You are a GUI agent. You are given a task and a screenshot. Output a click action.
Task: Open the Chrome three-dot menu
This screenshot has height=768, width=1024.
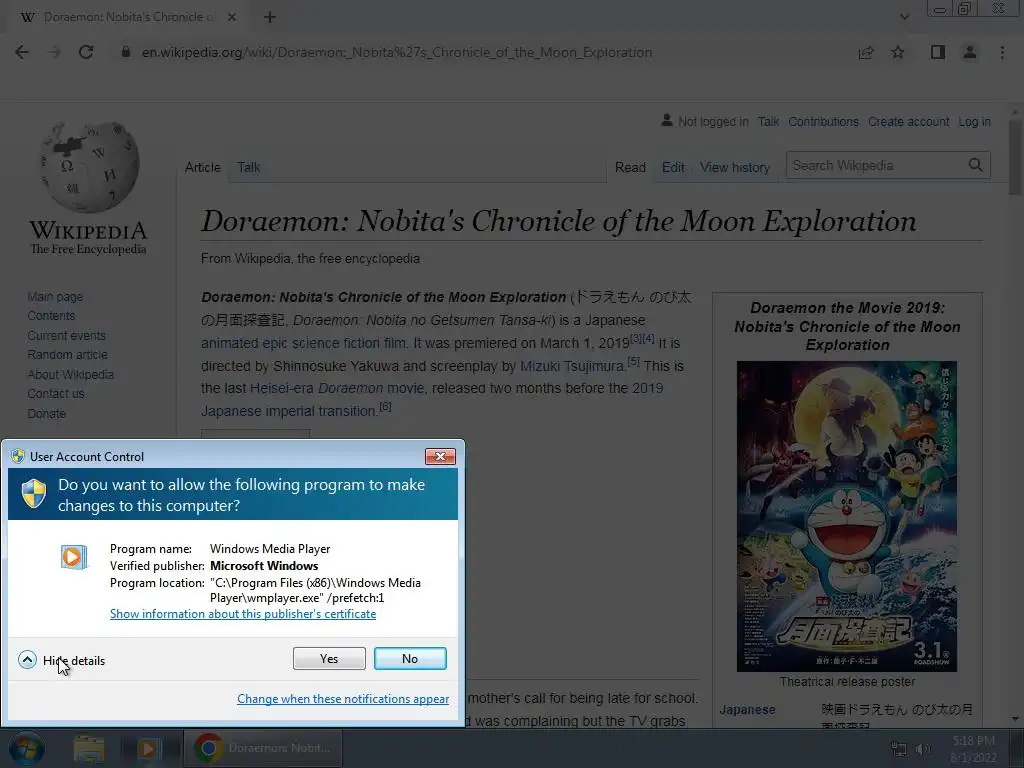click(x=1002, y=52)
